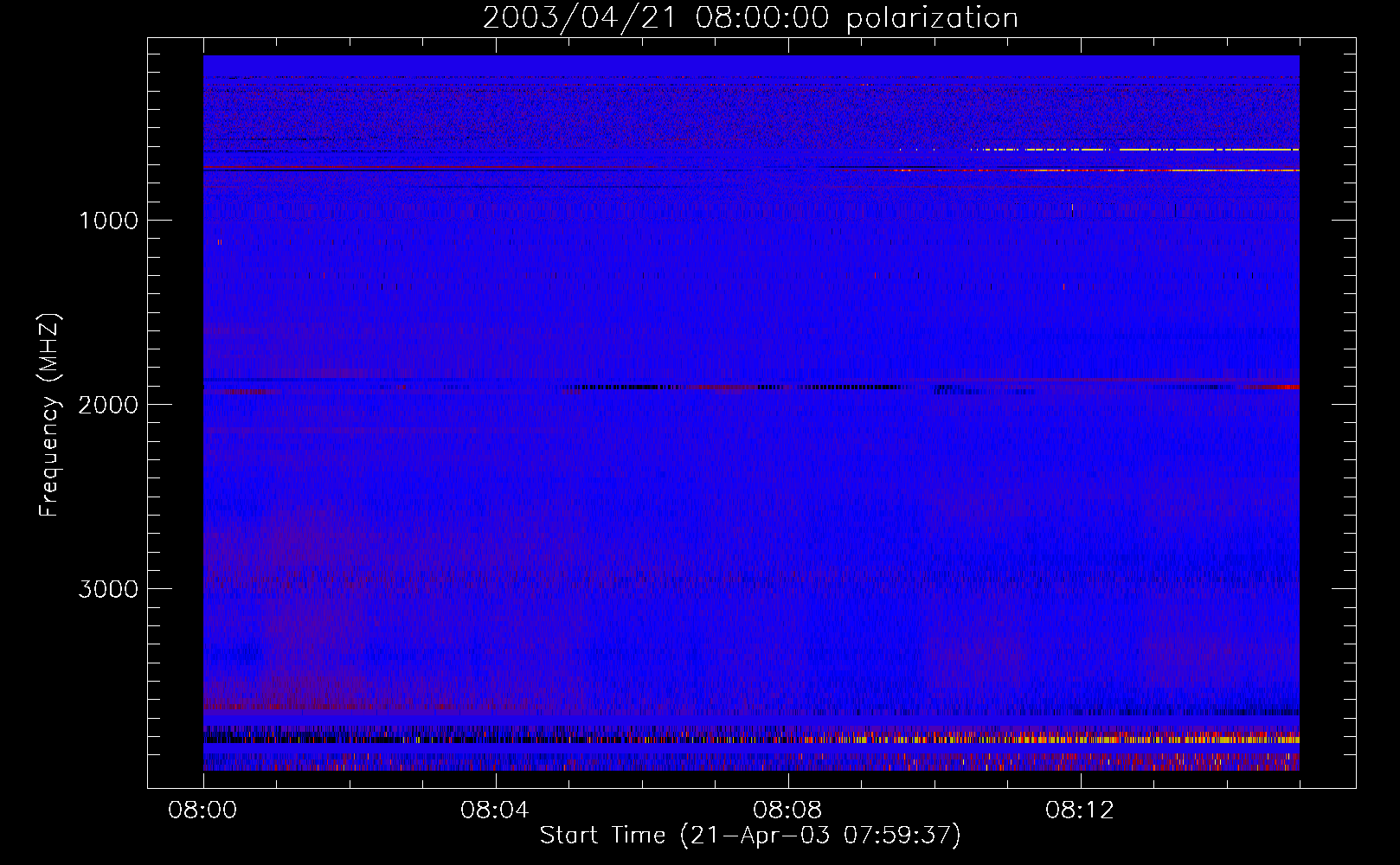Select the 'Frequency (MHZ)' axis label
The image size is (1400, 865).
click(48, 415)
